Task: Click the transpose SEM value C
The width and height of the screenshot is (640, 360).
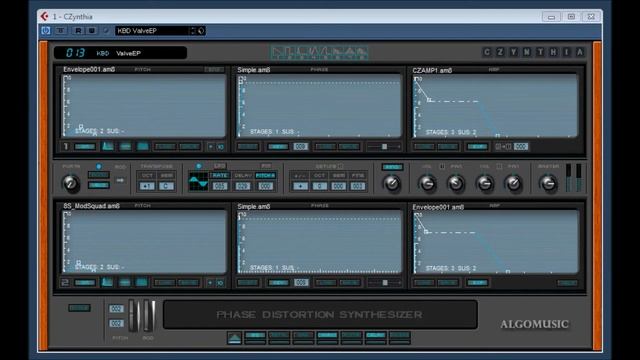Action: [166, 186]
